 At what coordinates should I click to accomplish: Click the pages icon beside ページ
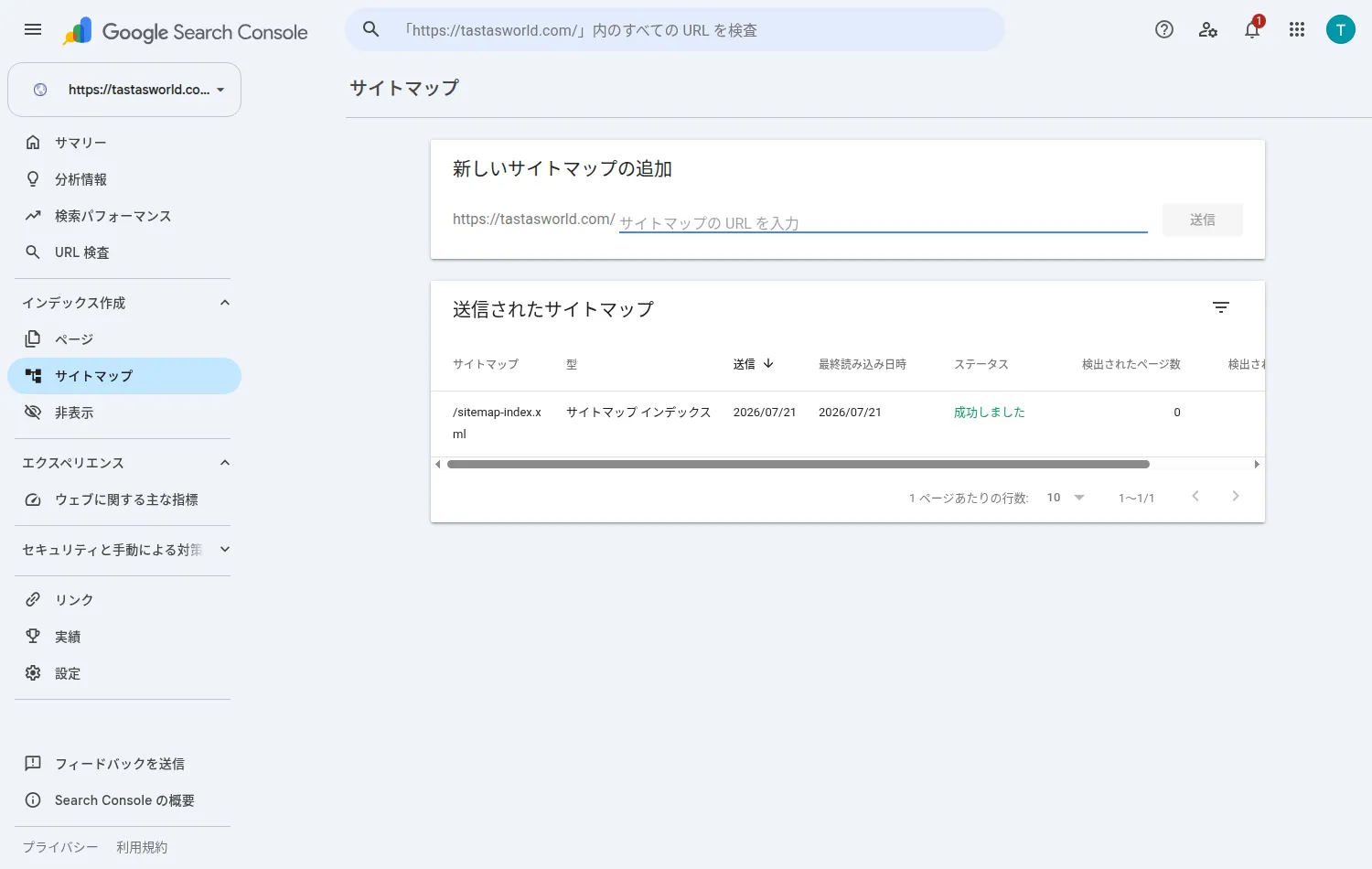(33, 339)
